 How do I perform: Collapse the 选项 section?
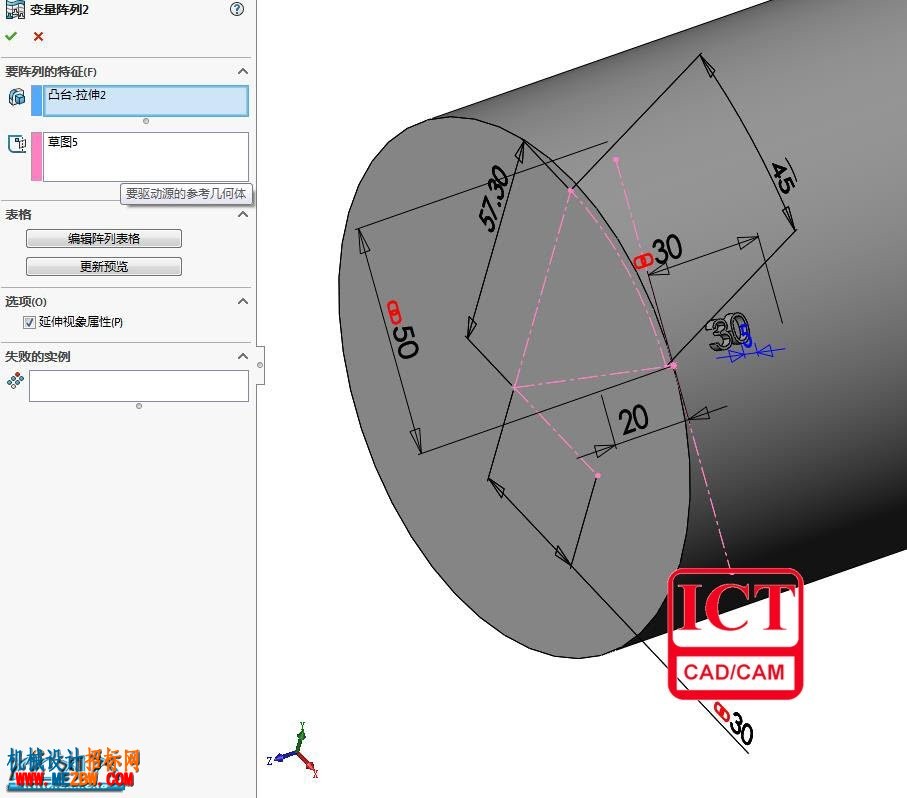pos(243,301)
